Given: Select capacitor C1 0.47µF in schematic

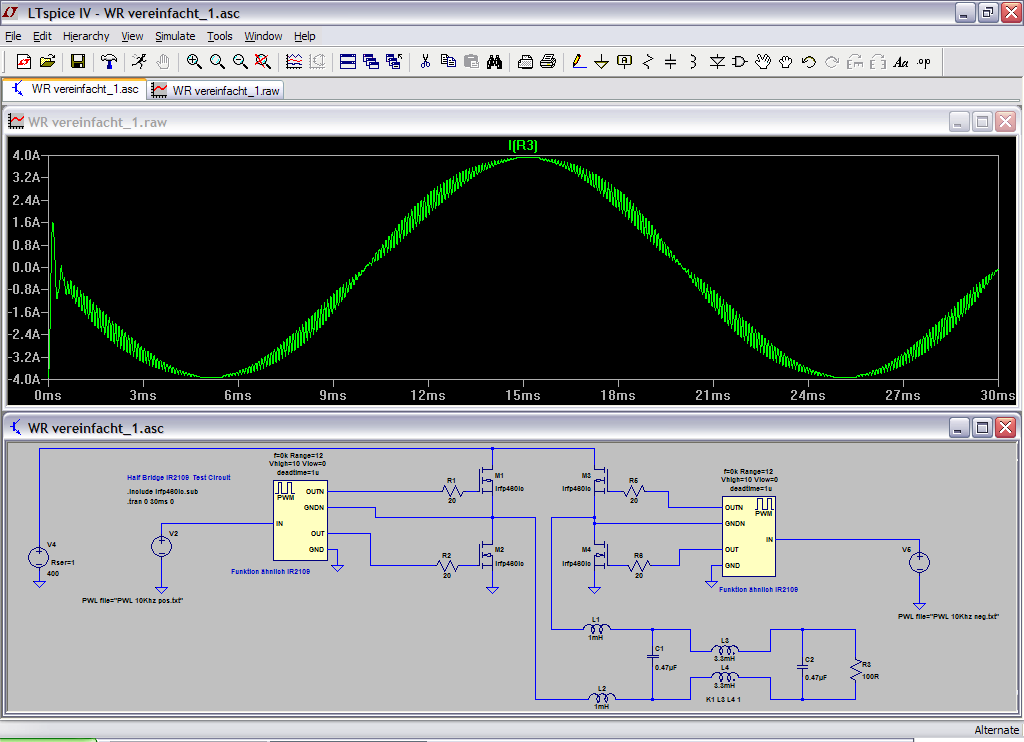Looking at the screenshot, I should tap(652, 657).
